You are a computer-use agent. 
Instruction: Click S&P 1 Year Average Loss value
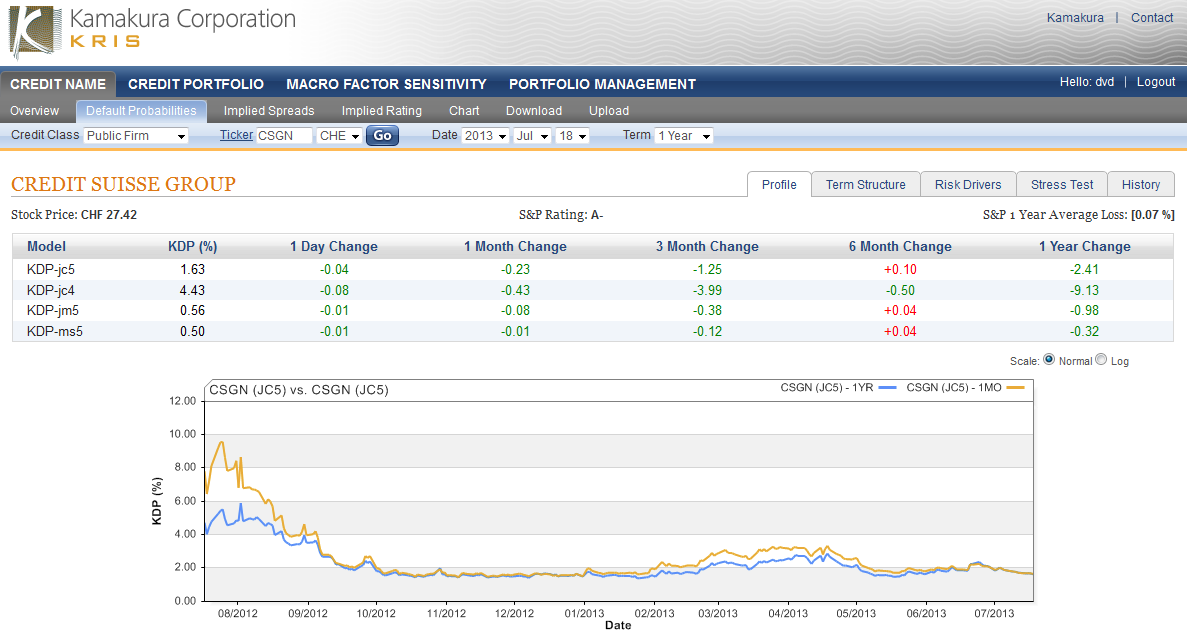pos(1153,215)
